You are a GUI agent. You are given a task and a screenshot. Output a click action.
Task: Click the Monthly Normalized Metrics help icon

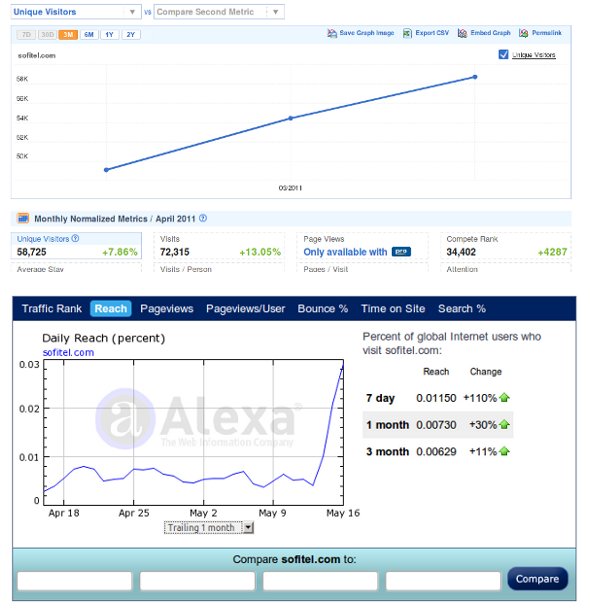[203, 218]
